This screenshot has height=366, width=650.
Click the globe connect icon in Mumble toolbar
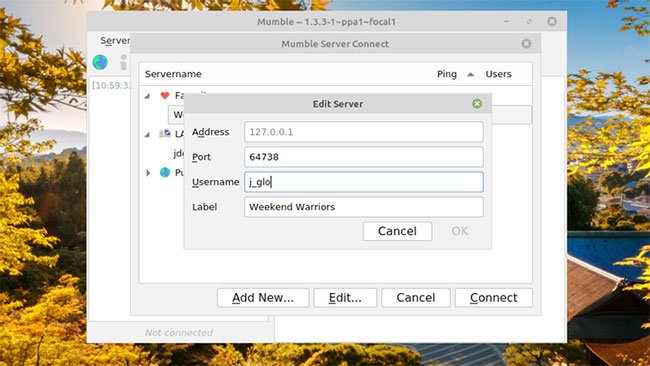[x=100, y=62]
